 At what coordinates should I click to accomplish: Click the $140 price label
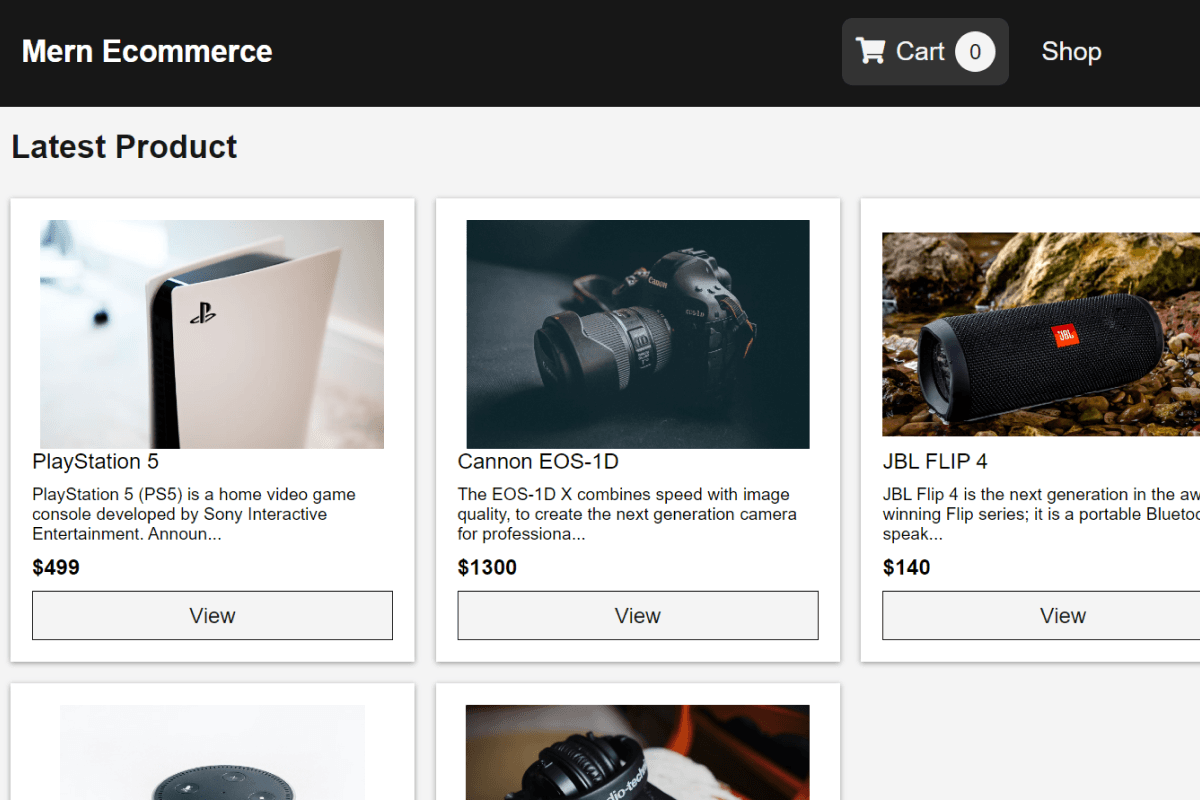click(906, 568)
